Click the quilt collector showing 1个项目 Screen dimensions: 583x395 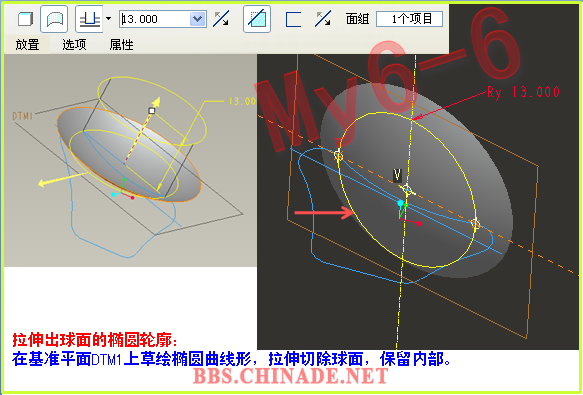click(409, 19)
